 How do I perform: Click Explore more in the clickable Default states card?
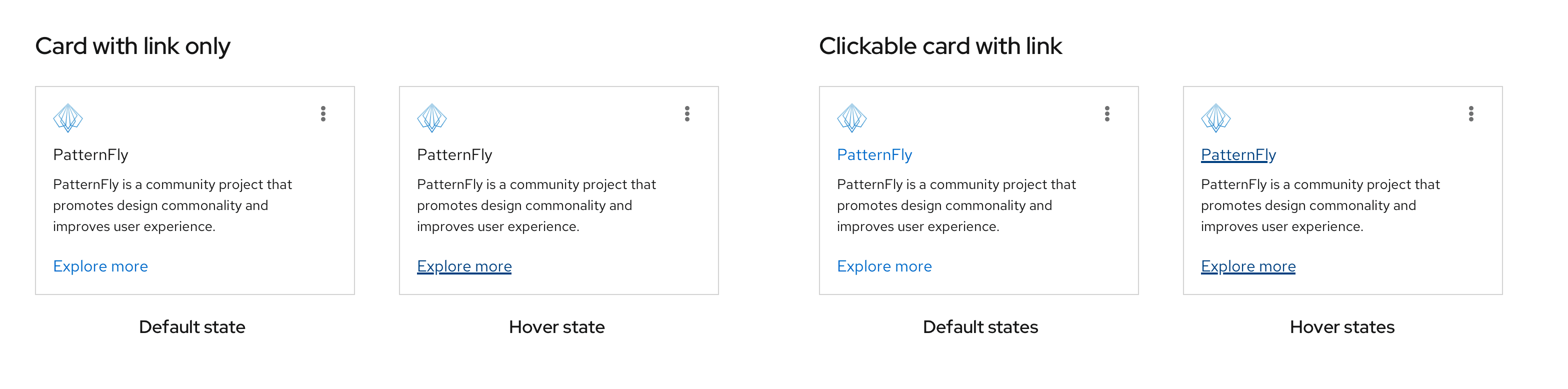(884, 266)
